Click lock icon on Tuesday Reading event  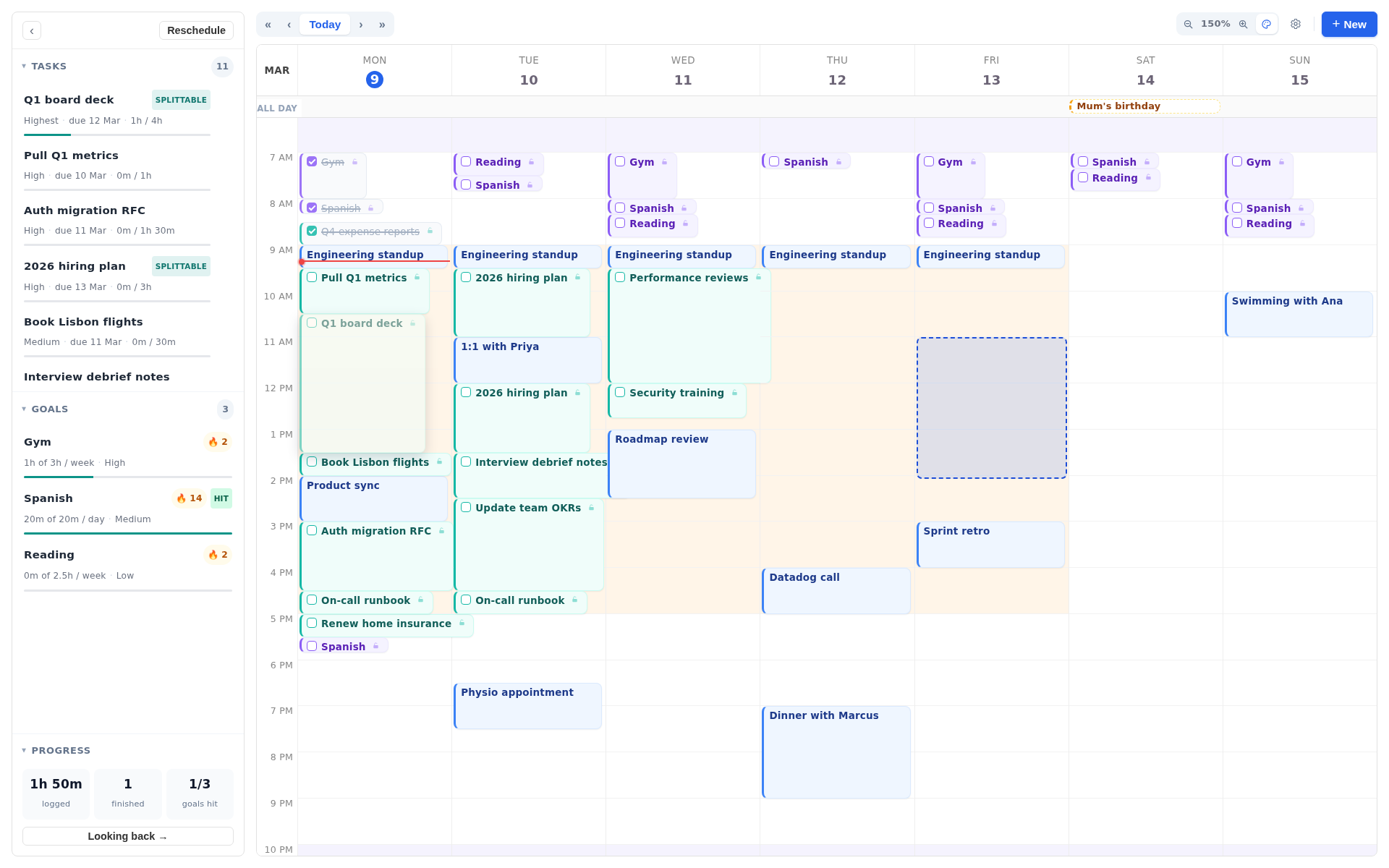pos(531,162)
